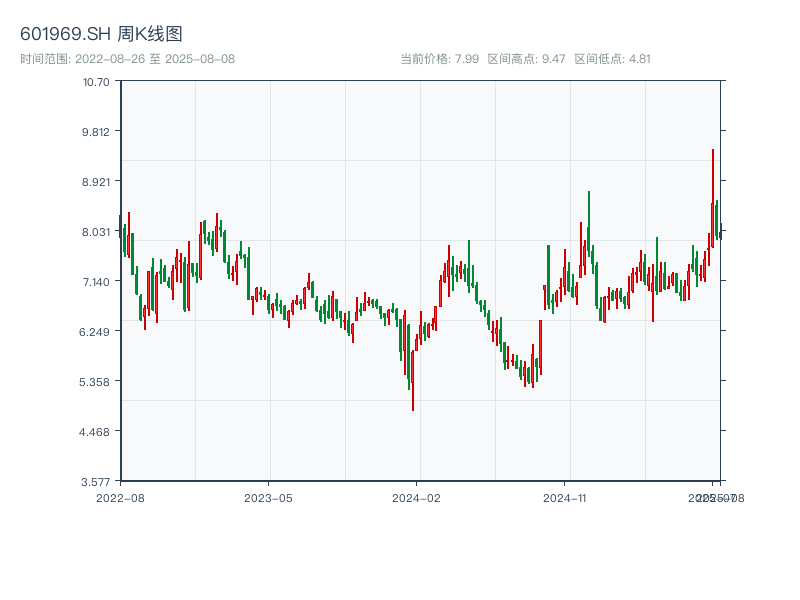
Task: Click the 5.358 y-axis label
Action: 96,382
